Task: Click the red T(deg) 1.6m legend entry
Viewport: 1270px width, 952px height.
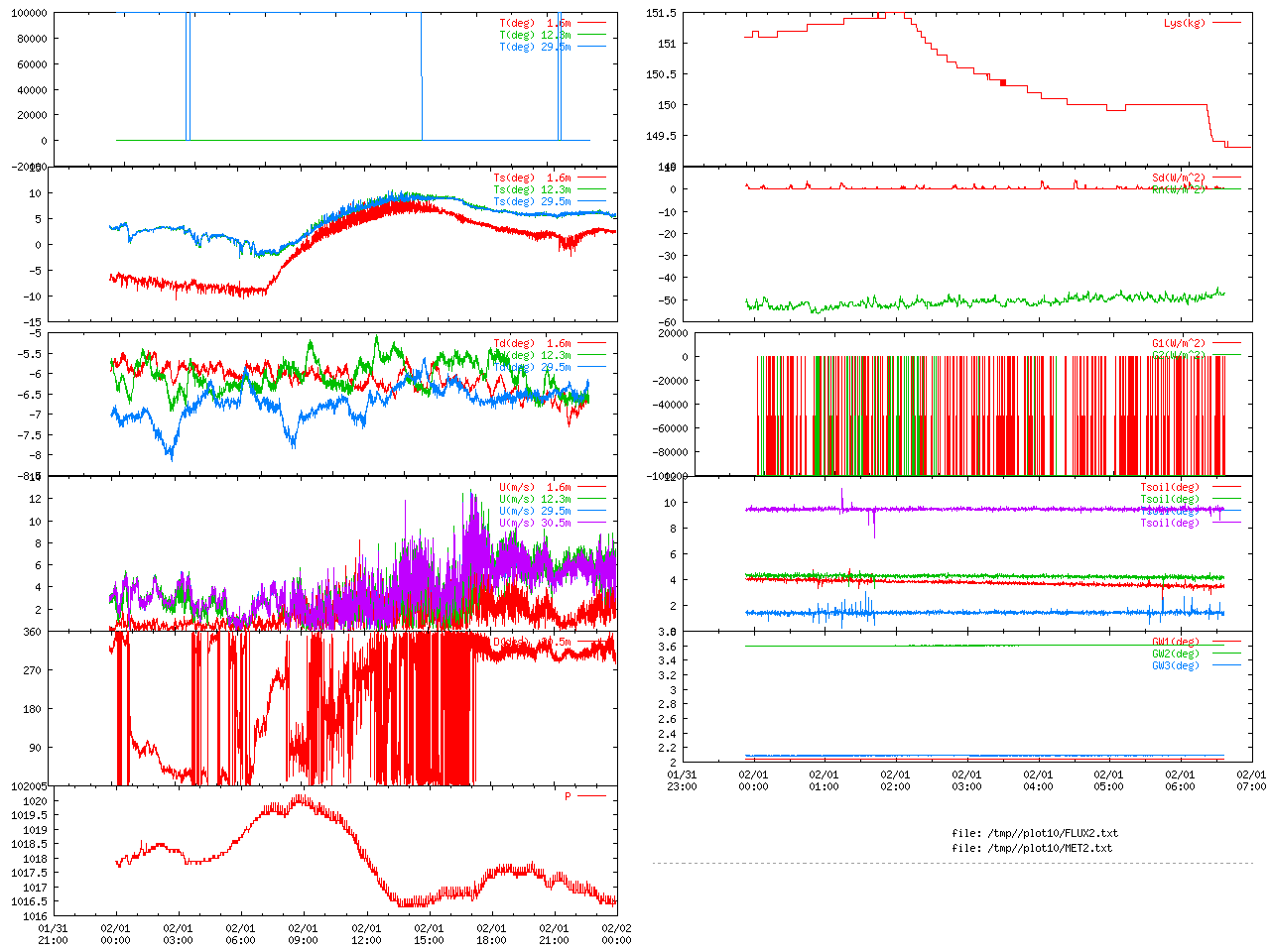Action: click(x=535, y=23)
